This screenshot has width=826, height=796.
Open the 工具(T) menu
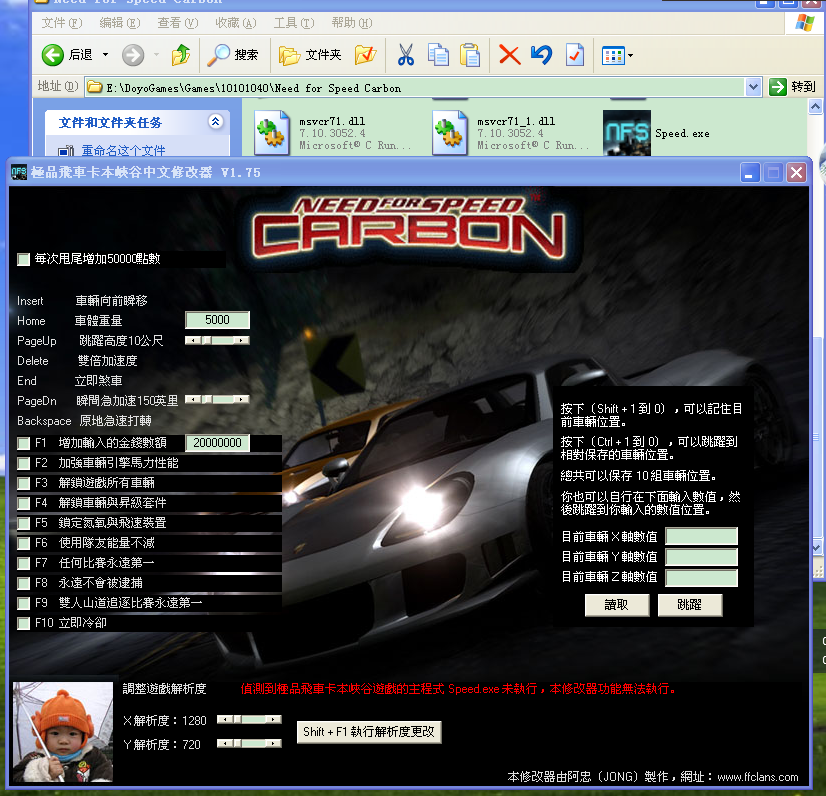point(294,23)
